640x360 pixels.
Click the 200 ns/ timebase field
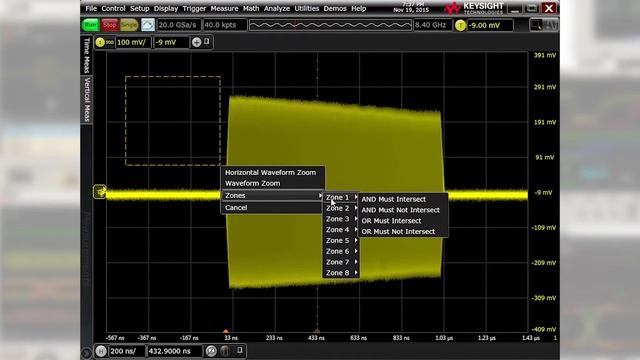(x=127, y=351)
